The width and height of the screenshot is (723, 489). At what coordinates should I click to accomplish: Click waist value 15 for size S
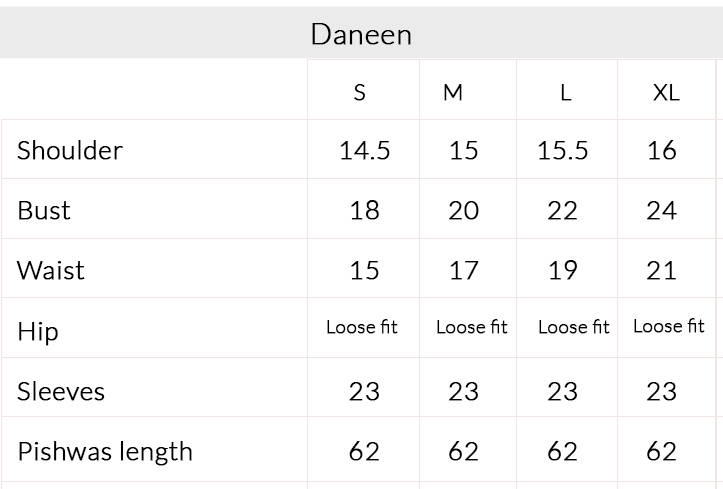coord(364,270)
